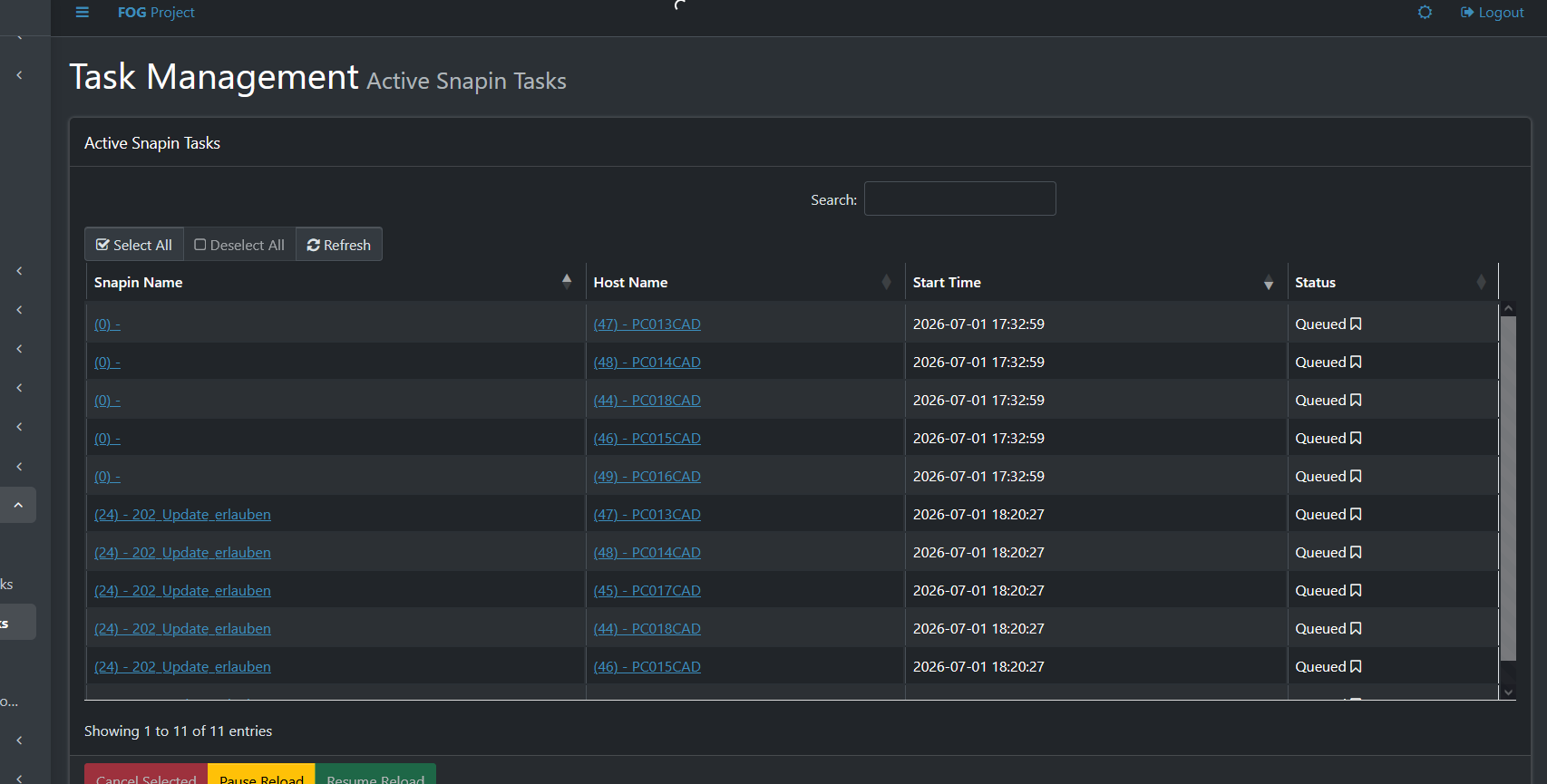This screenshot has height=784, width=1547.
Task: Click Deselect All checkbox button
Action: tap(239, 245)
